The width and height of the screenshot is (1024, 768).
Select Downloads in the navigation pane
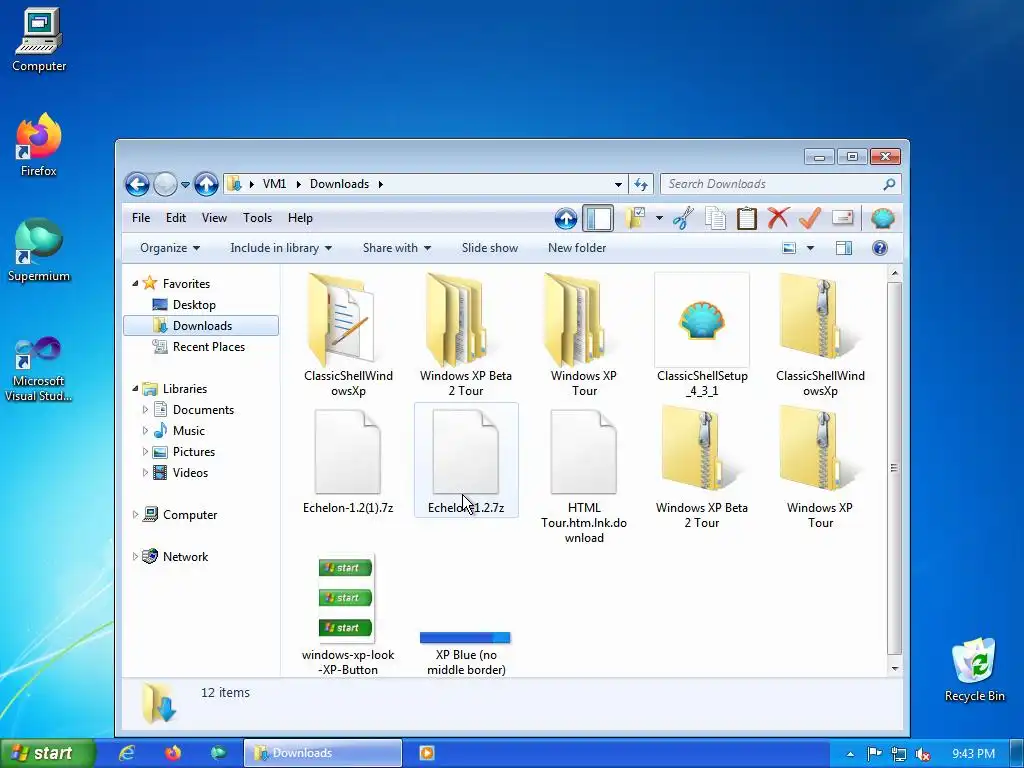point(201,326)
